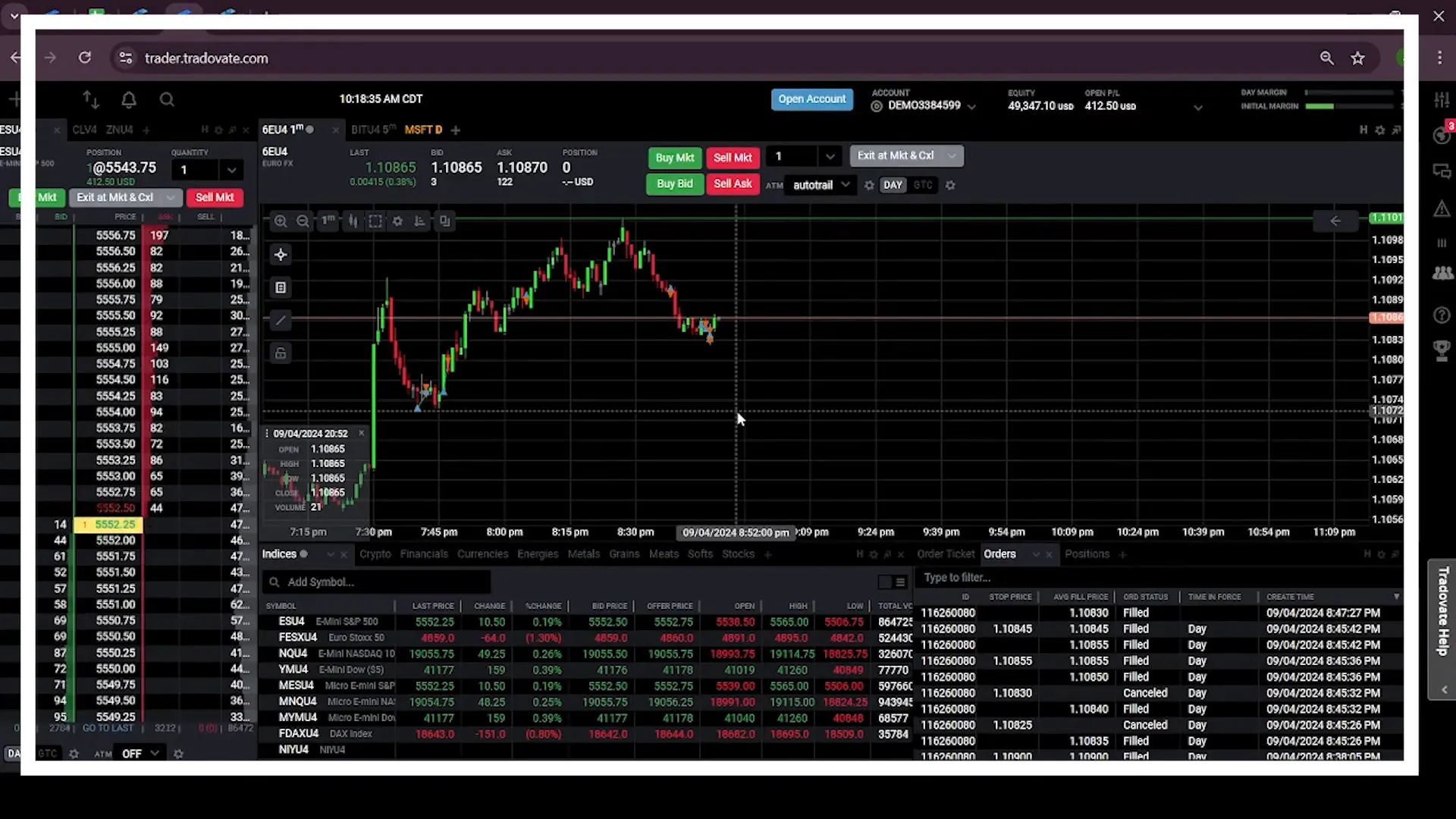Open the help question mark icon
This screenshot has width=1456, height=819.
click(1442, 315)
